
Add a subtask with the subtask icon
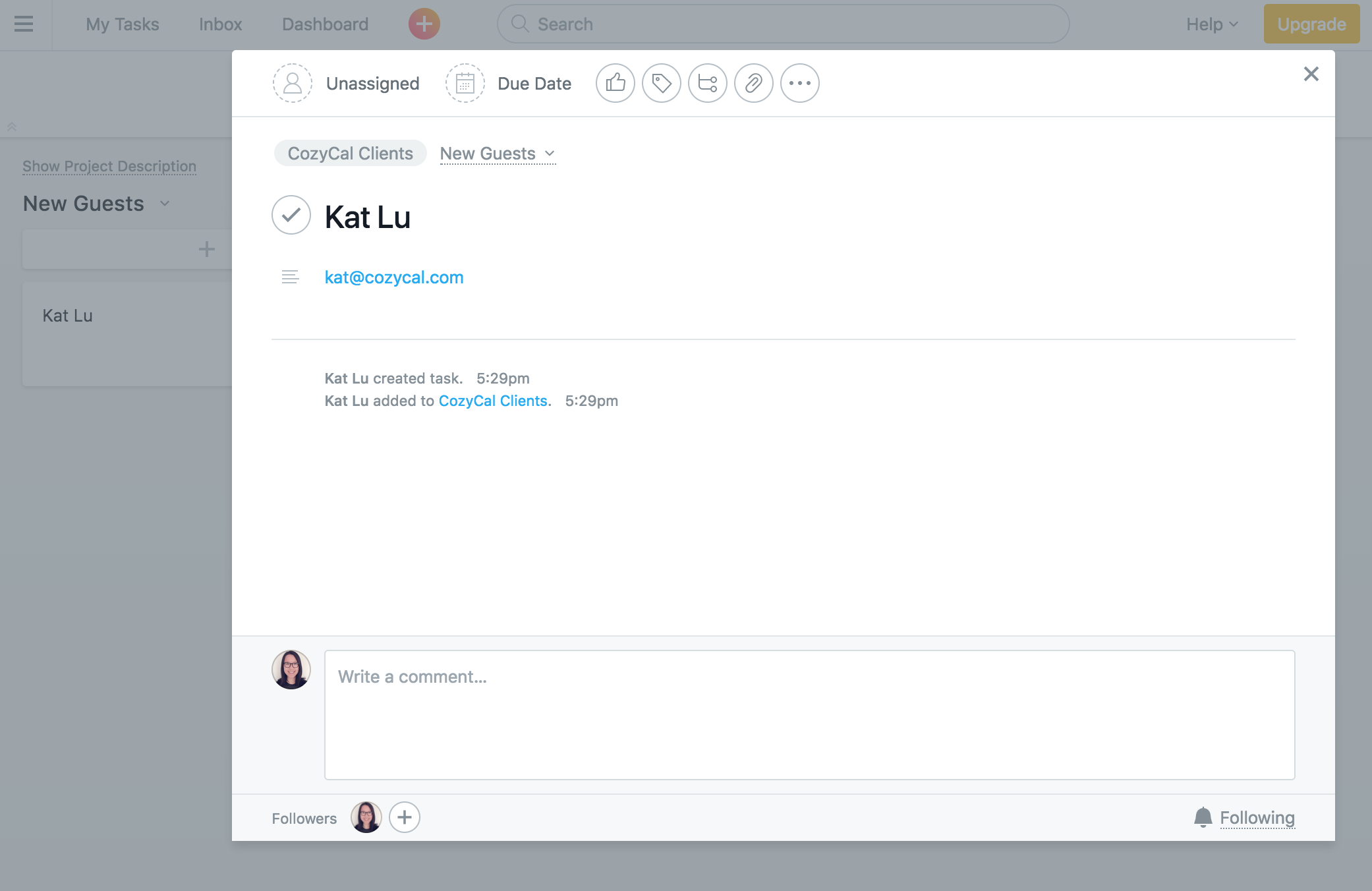pos(708,83)
